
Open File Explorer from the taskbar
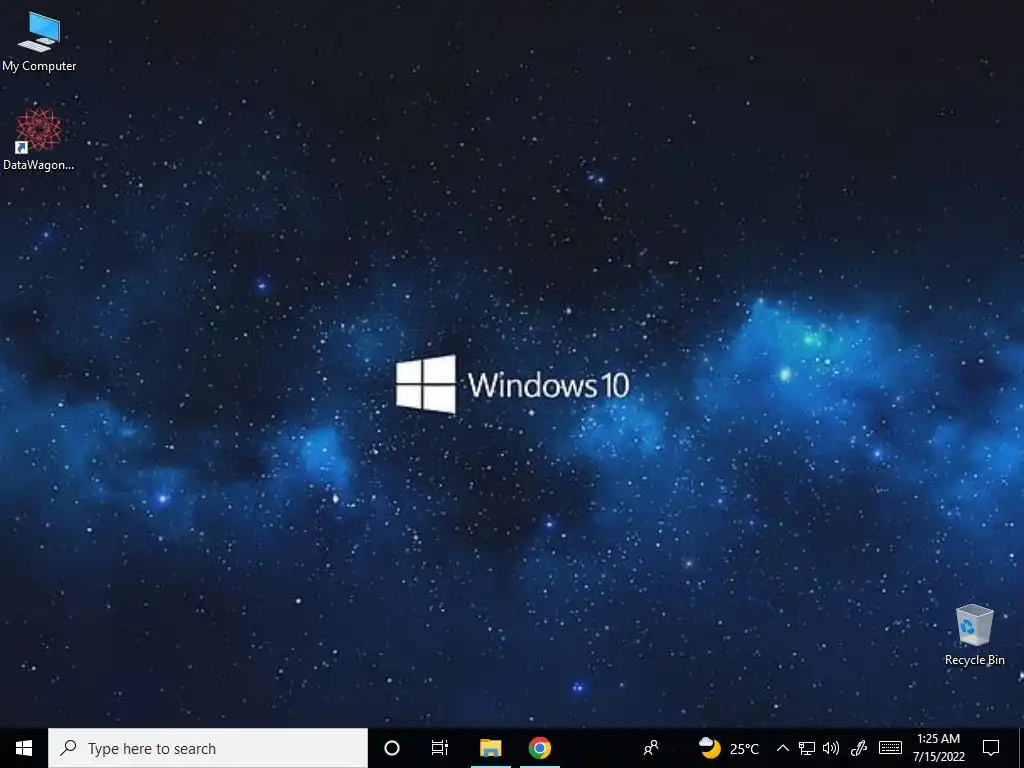[490, 748]
